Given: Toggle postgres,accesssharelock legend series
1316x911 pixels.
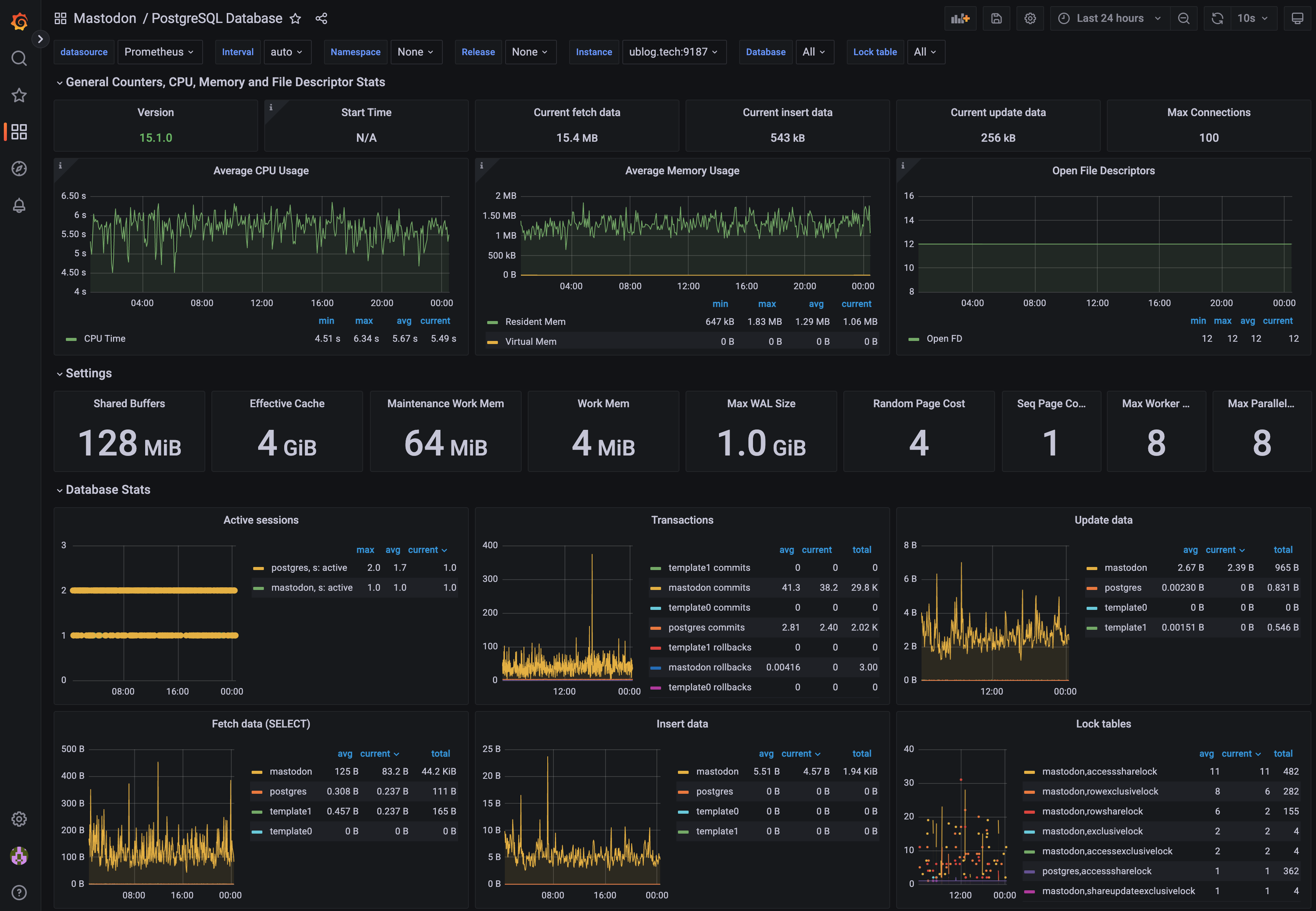Looking at the screenshot, I should (x=1096, y=871).
